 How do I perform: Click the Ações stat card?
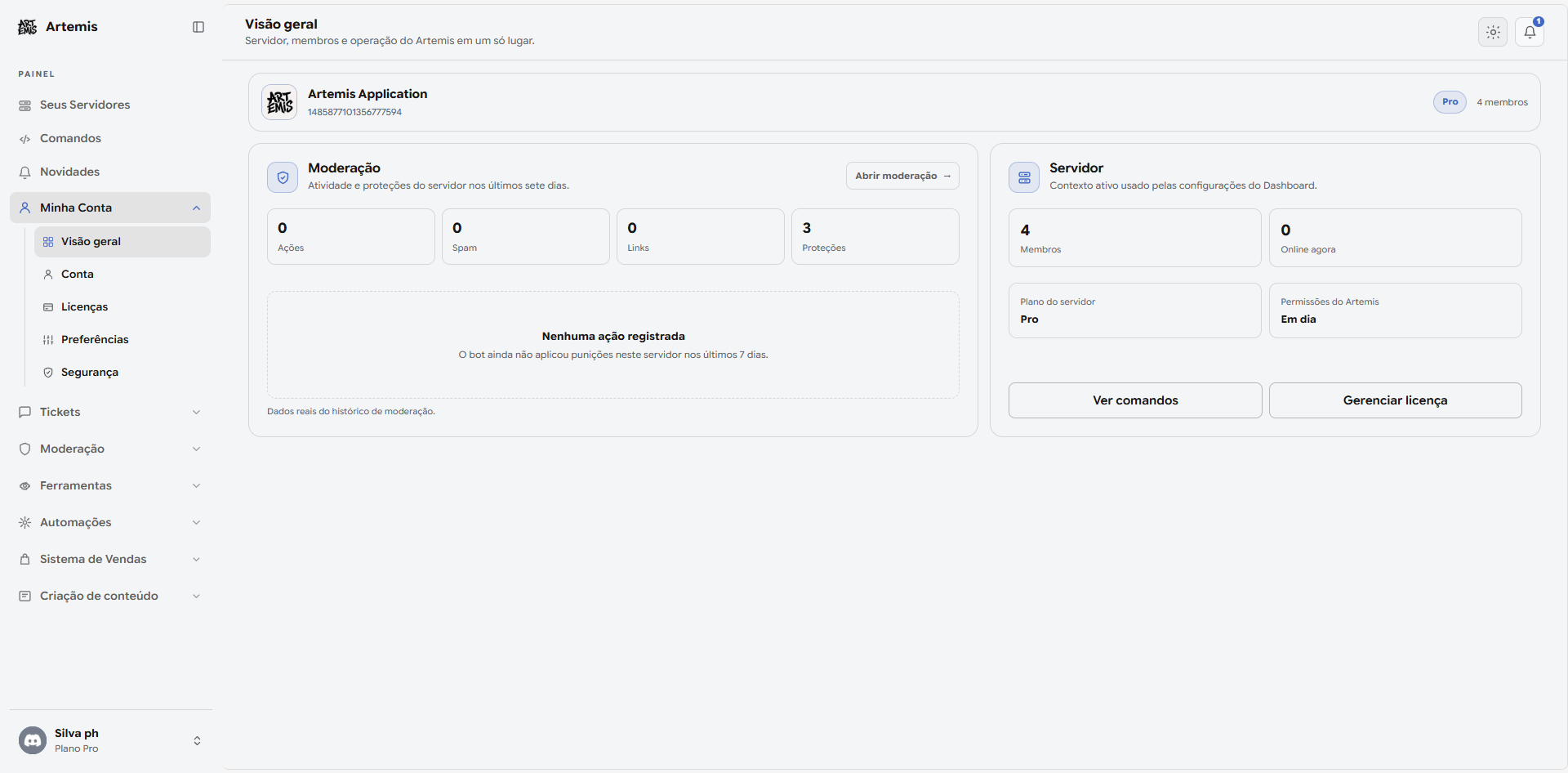point(351,236)
